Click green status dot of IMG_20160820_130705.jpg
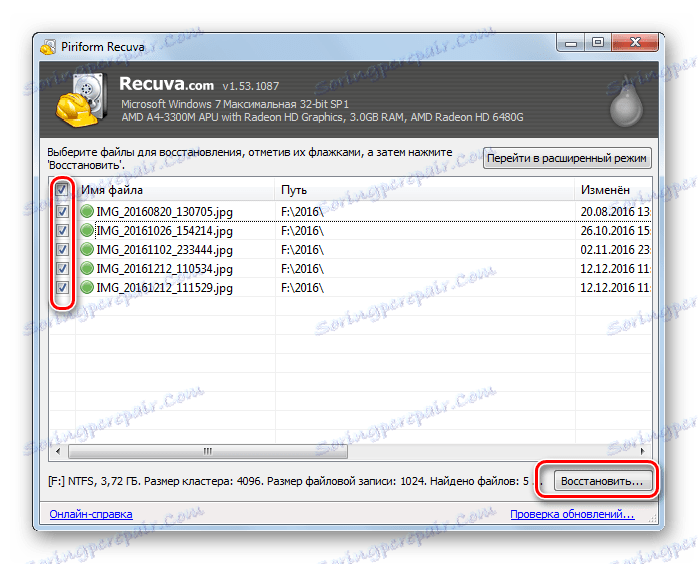 click(87, 211)
